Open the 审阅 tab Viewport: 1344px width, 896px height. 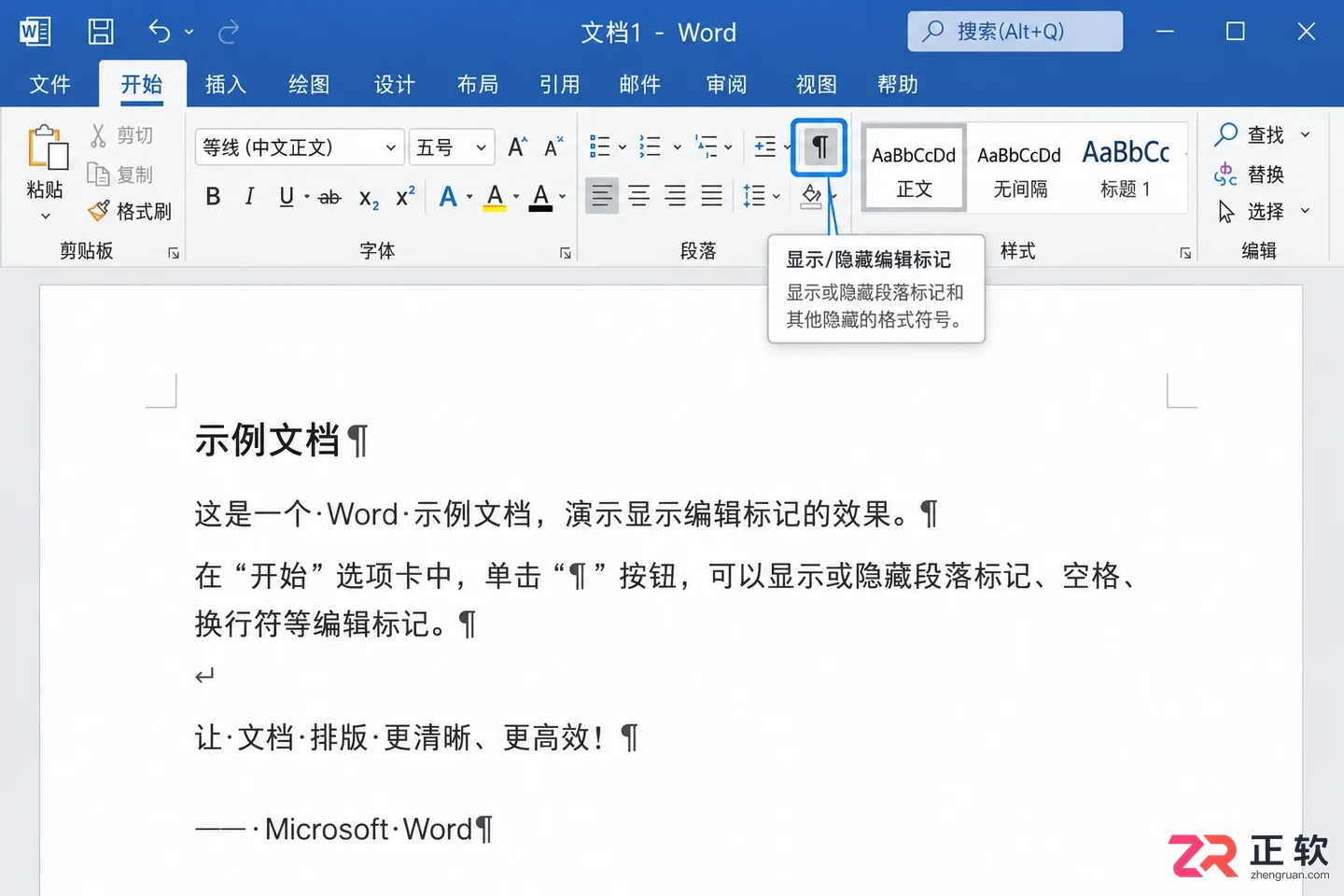tap(726, 84)
